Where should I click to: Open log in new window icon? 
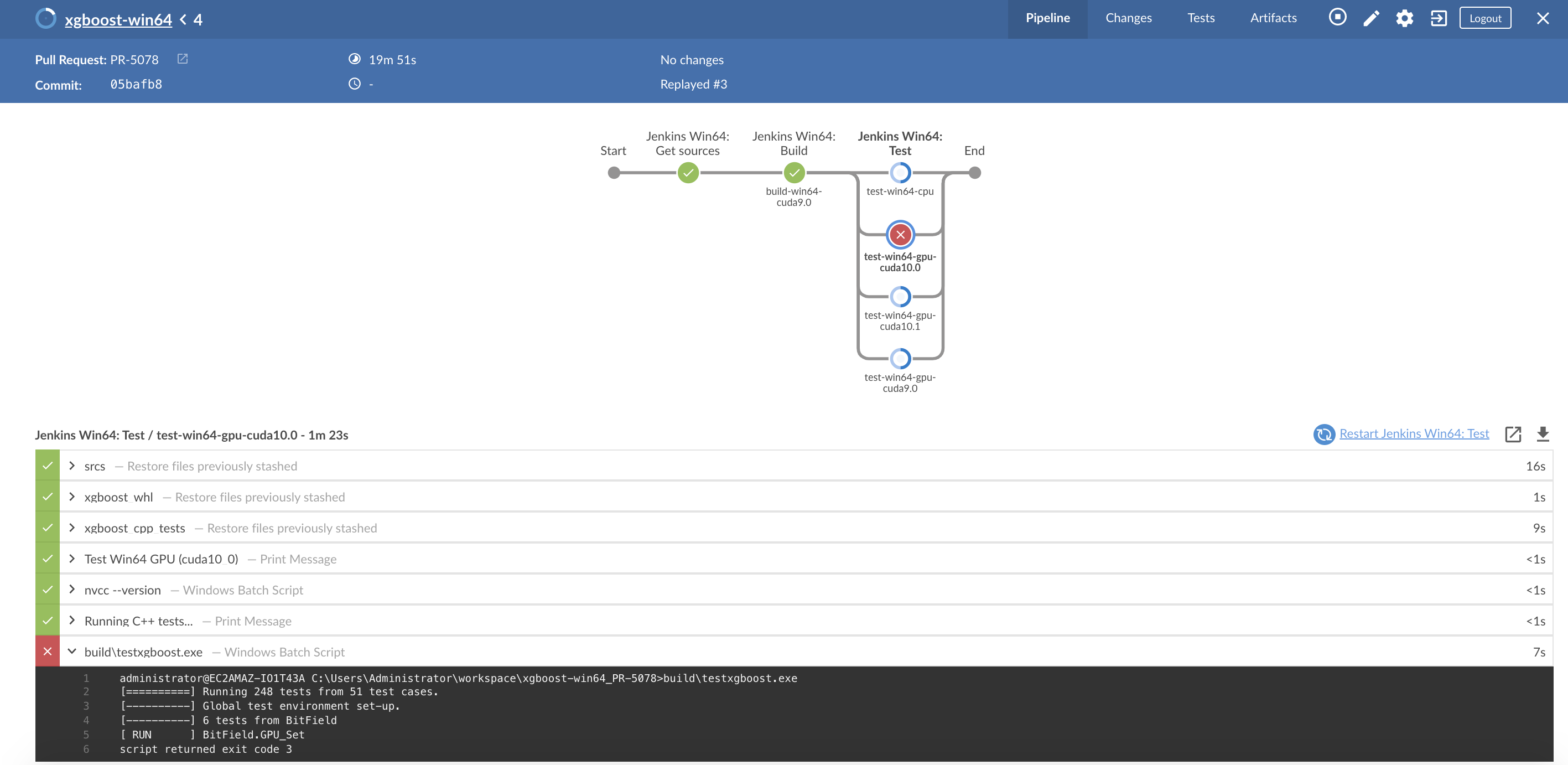(x=1513, y=435)
